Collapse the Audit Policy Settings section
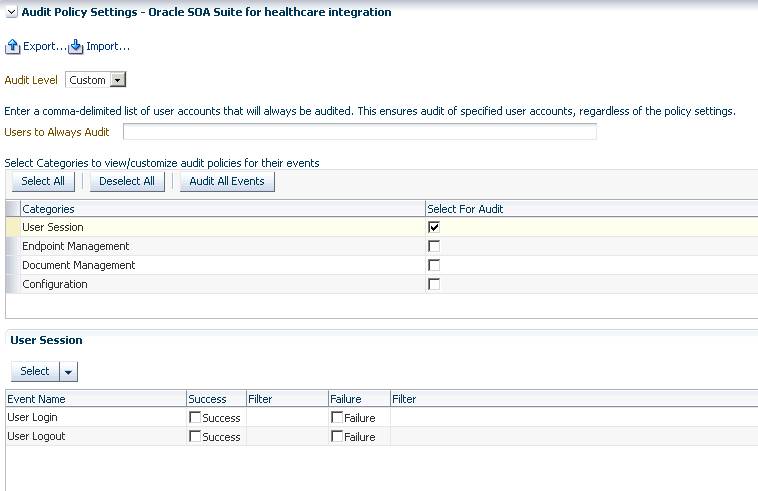Image resolution: width=758 pixels, height=491 pixels. [x=12, y=13]
